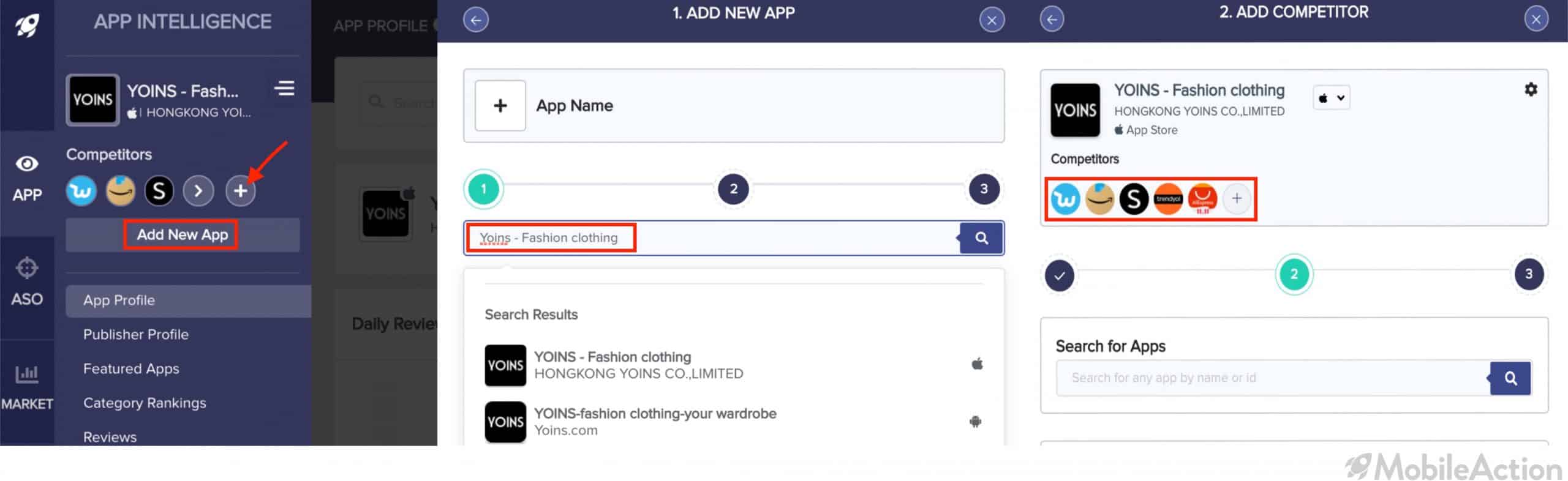The height and width of the screenshot is (481, 1568).
Task: Select step 3 in Add Competitor progress
Action: [1529, 275]
